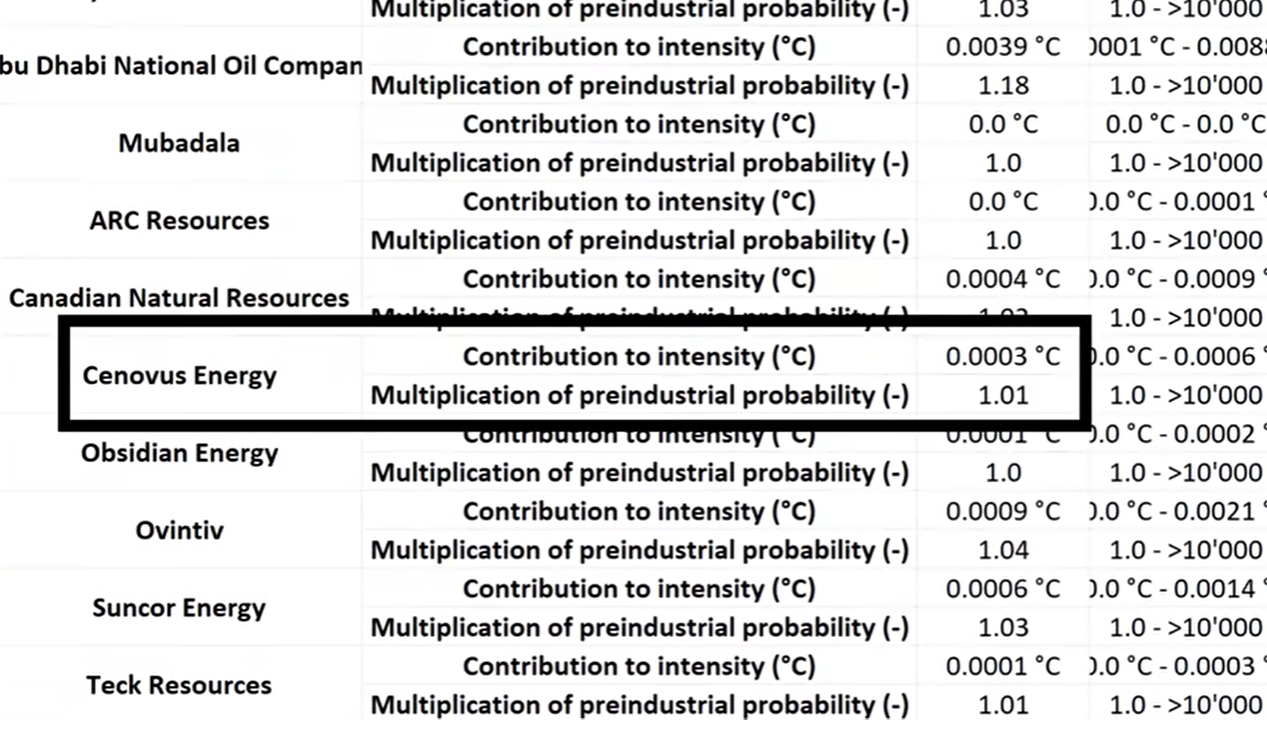
Task: Select Cenovus probability value 1.01
Action: [1002, 396]
